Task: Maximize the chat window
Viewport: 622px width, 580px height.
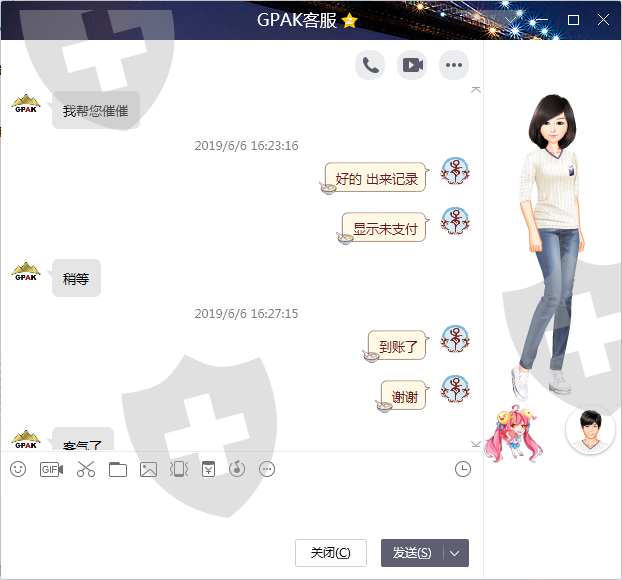Action: 573,20
